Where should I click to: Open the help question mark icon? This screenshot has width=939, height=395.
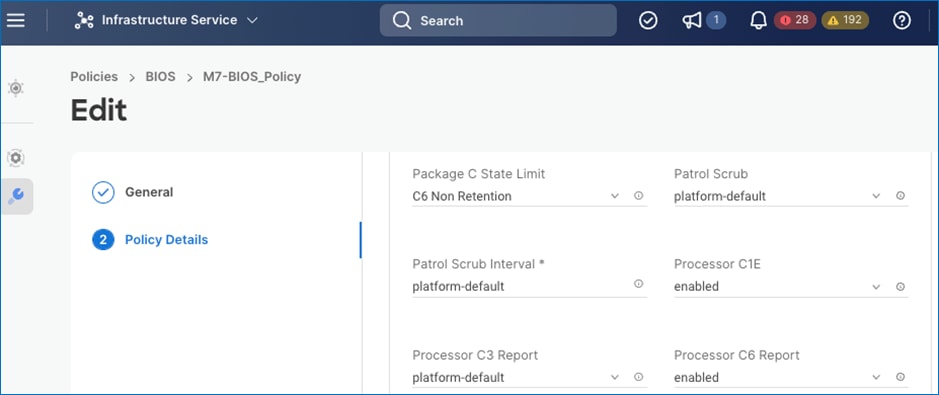tap(901, 20)
